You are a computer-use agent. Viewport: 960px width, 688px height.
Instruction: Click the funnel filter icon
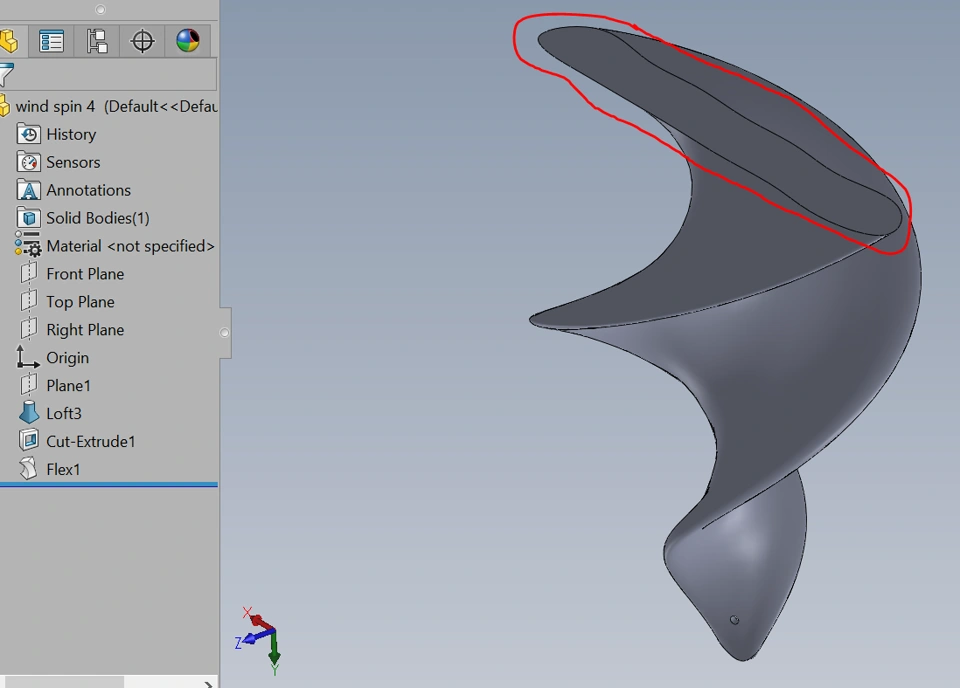(6, 75)
